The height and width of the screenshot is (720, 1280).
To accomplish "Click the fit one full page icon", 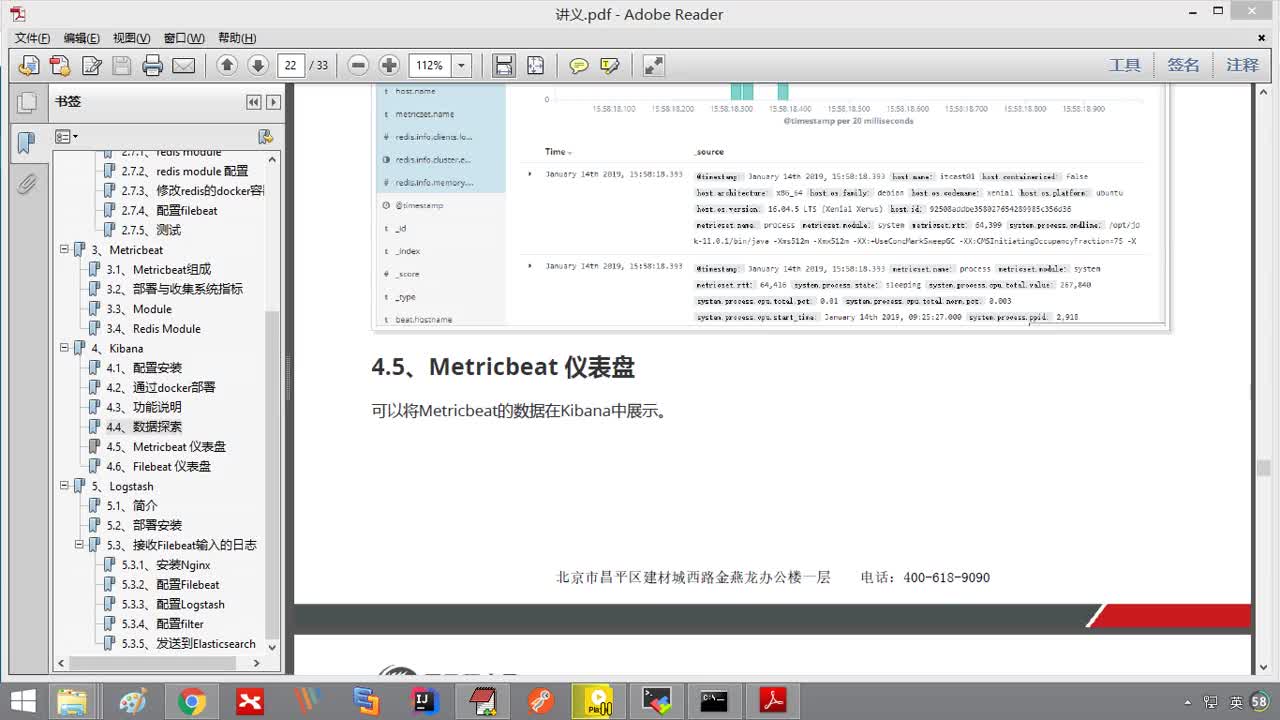I will [x=535, y=65].
